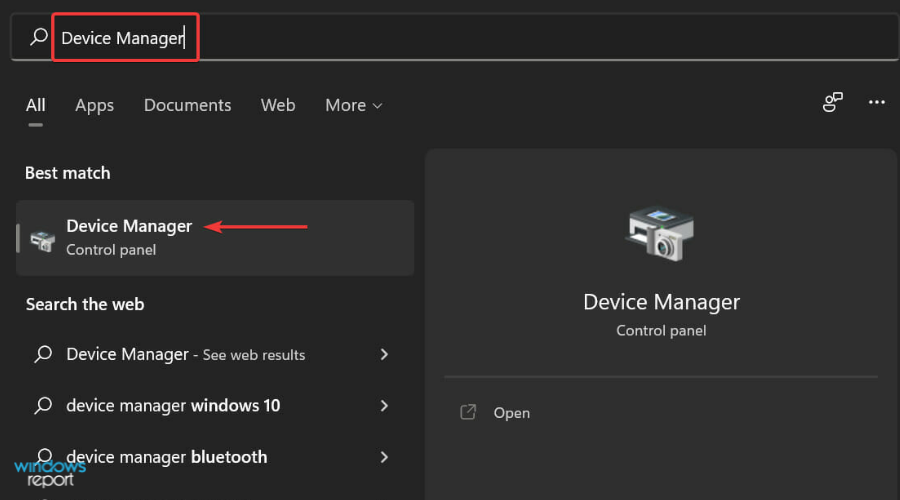The width and height of the screenshot is (900, 500).
Task: Expand device manager windows 10 chevron
Action: 384,405
